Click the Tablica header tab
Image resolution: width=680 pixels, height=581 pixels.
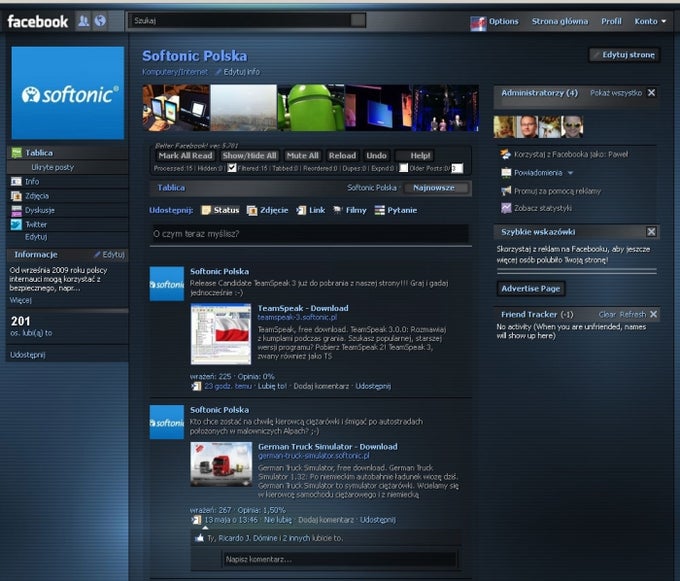click(171, 188)
